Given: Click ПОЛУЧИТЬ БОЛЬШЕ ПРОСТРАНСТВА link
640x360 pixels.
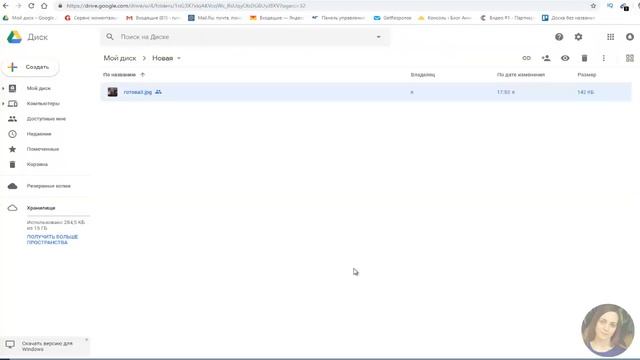Looking at the screenshot, I should click(52, 240).
